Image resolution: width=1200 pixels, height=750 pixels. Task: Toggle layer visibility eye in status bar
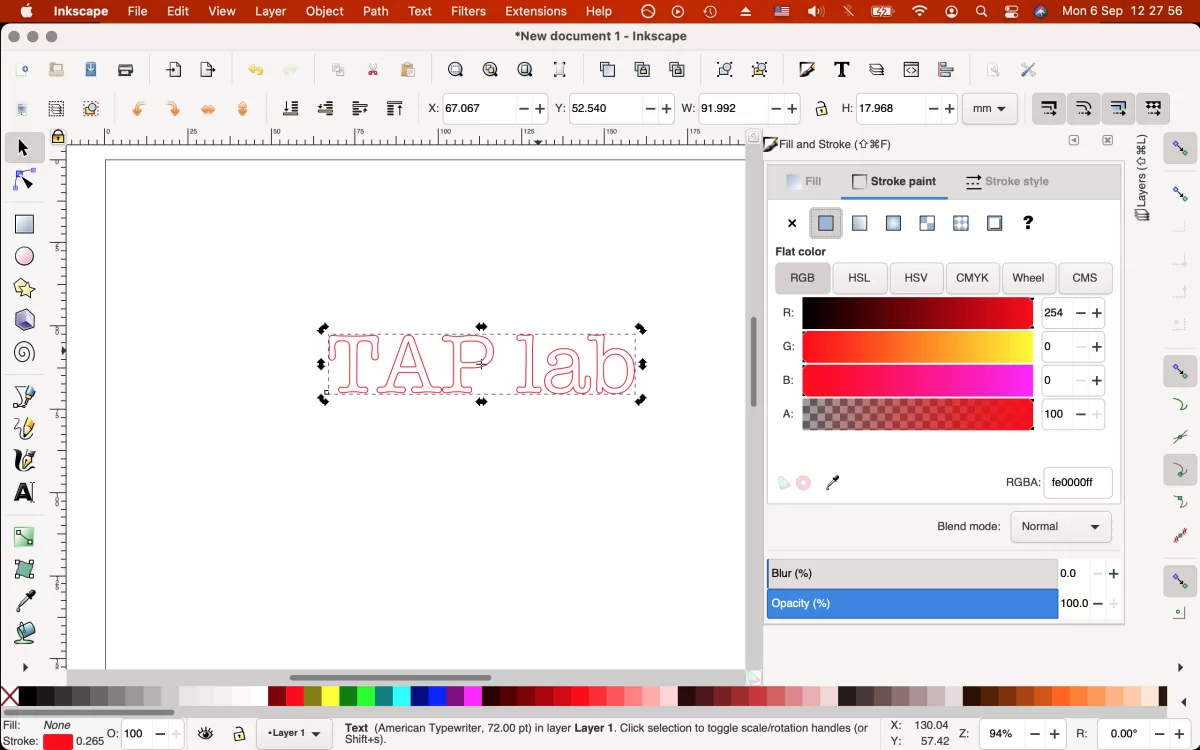tap(206, 734)
